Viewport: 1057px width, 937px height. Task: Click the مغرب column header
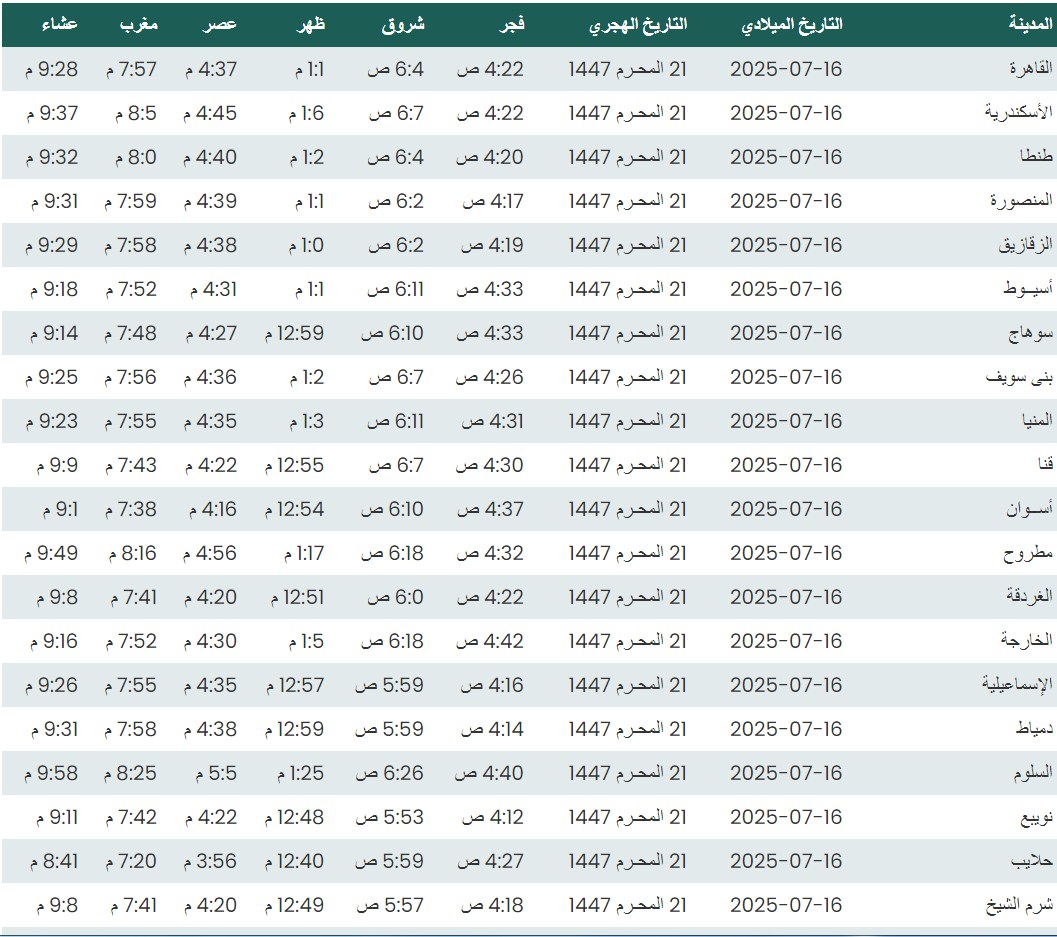[x=136, y=25]
